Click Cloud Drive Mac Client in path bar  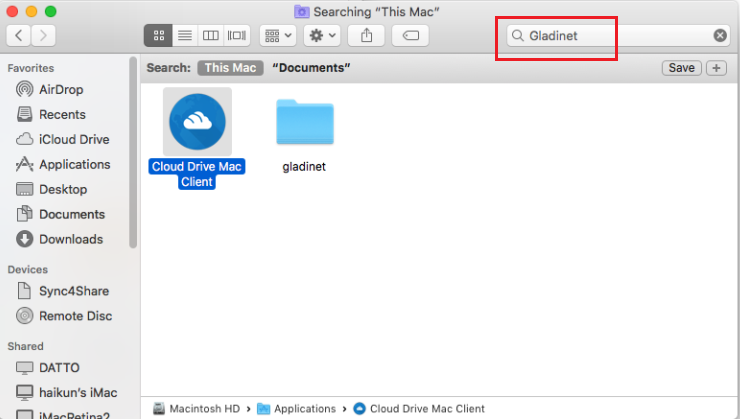(419, 409)
